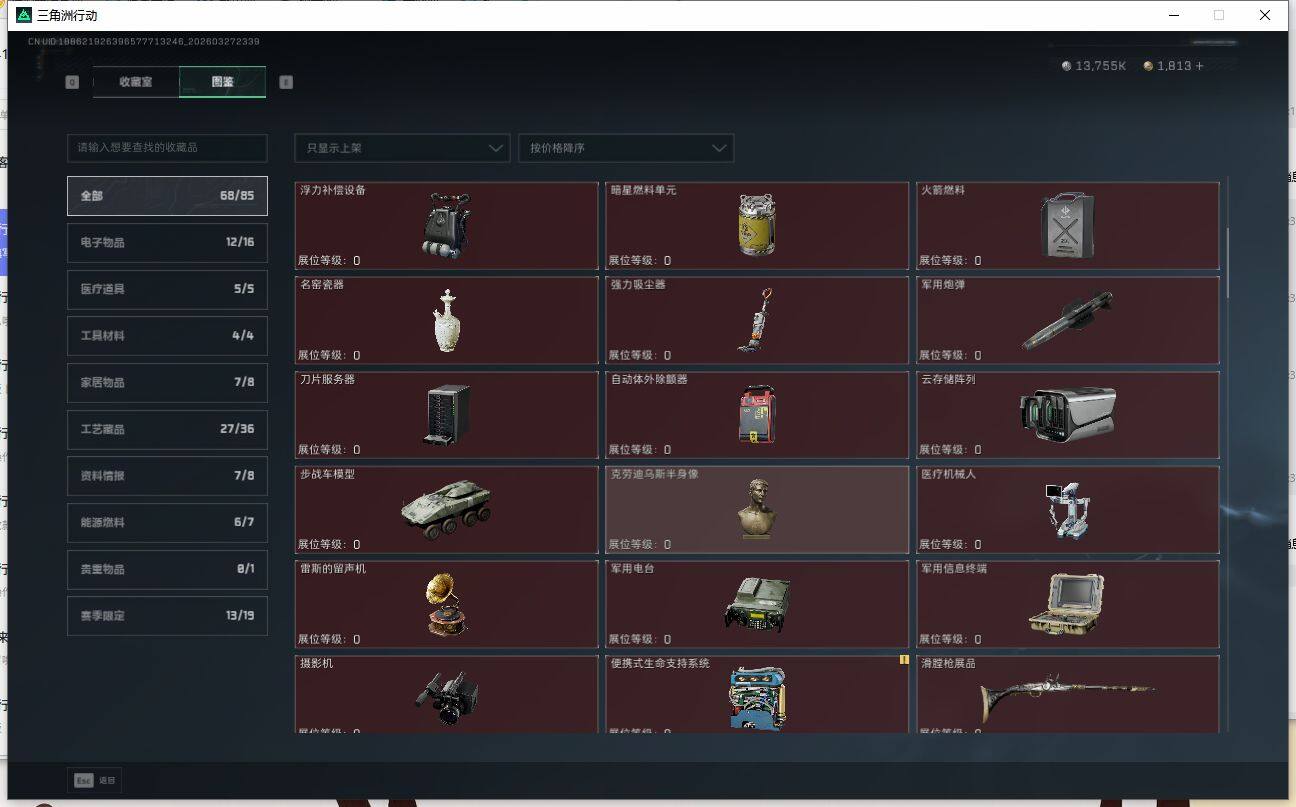Open the 暗星燃料单元 canister item

point(757,226)
